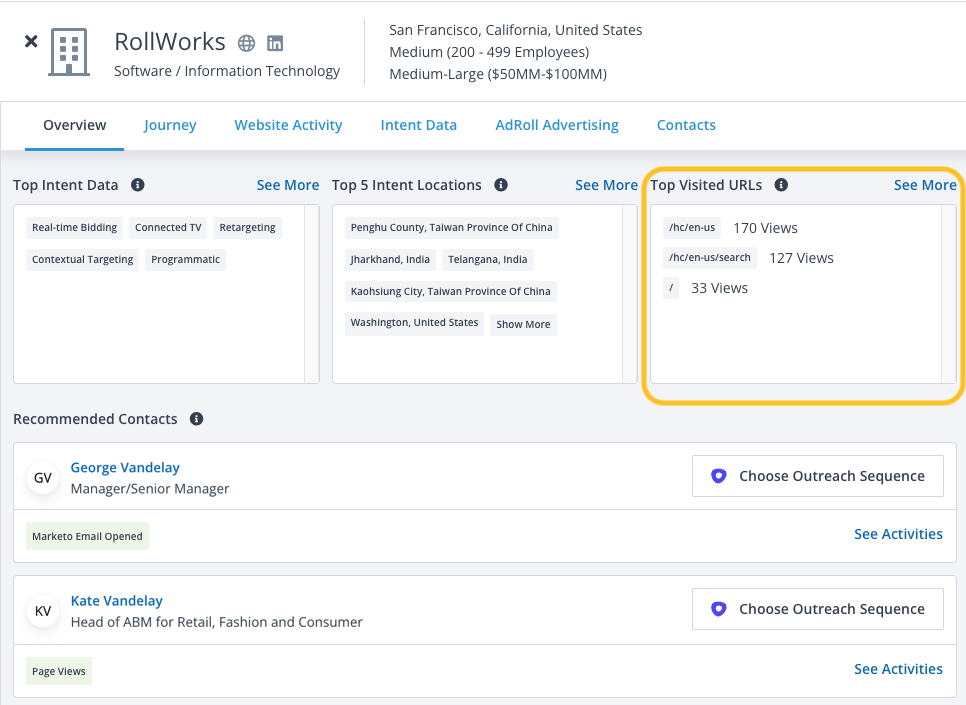The height and width of the screenshot is (705, 966).
Task: Click info icon beside Top Intent Data
Action: (x=138, y=185)
